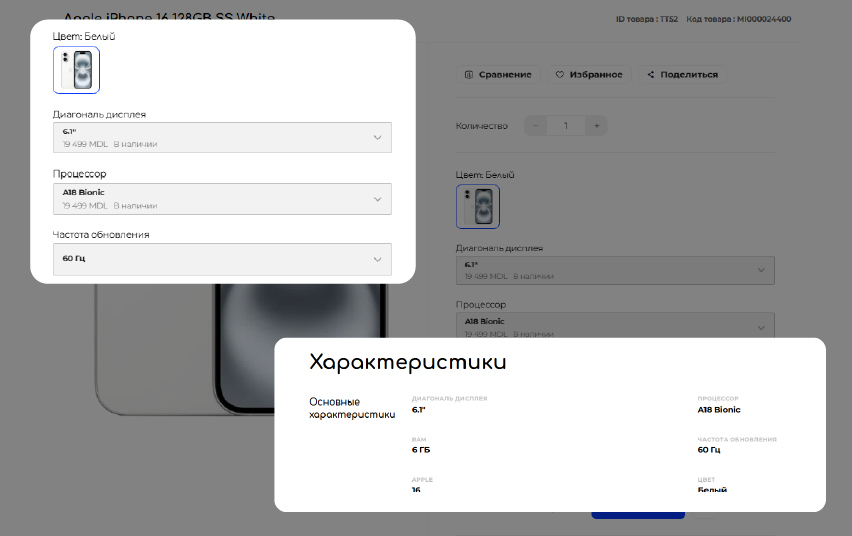Decrease quantity with the minus button
The height and width of the screenshot is (536, 852).
coord(535,126)
